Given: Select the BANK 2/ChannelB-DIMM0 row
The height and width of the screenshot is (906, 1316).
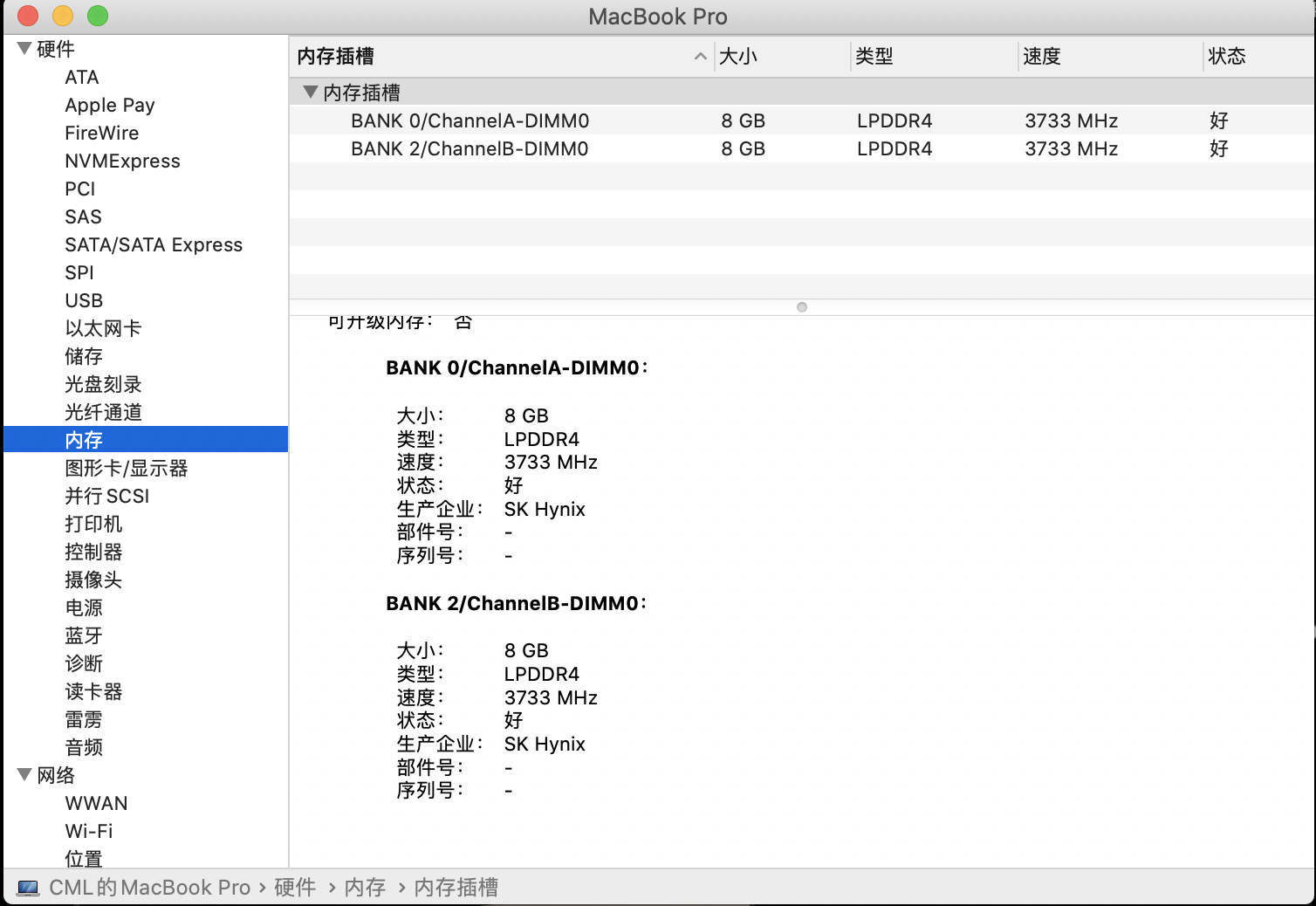Looking at the screenshot, I should pos(470,148).
